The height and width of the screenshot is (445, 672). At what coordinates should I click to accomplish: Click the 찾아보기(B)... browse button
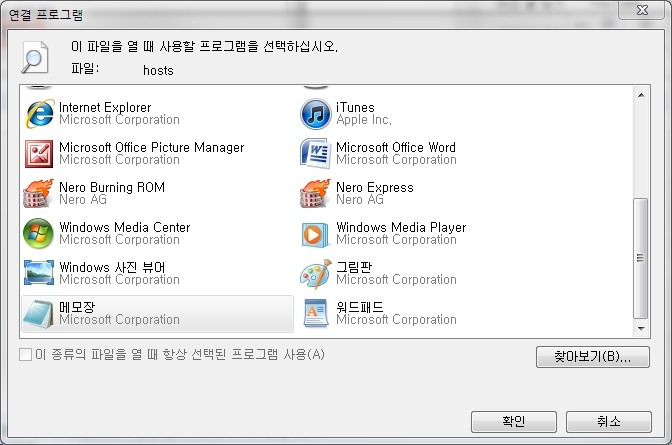(x=593, y=357)
